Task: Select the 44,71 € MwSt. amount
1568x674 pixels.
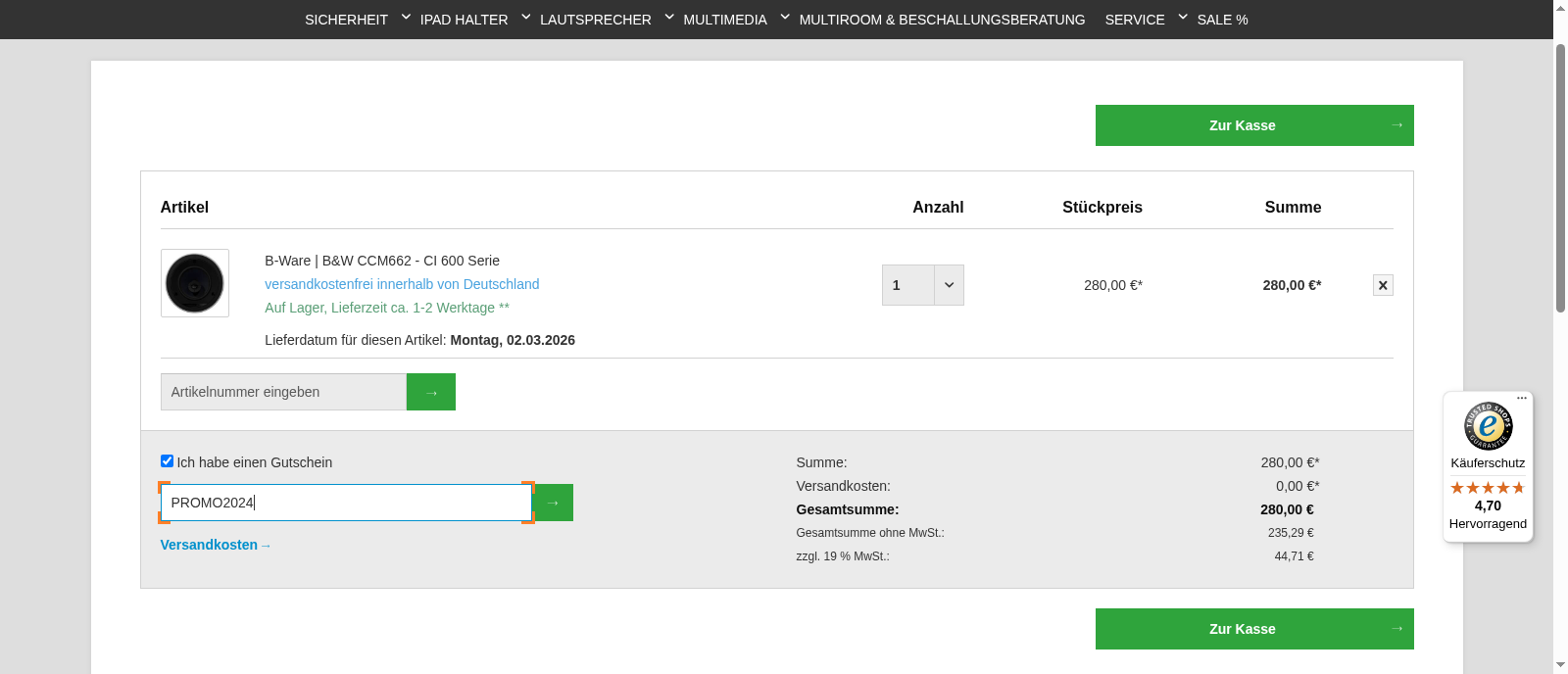Action: pos(1294,556)
